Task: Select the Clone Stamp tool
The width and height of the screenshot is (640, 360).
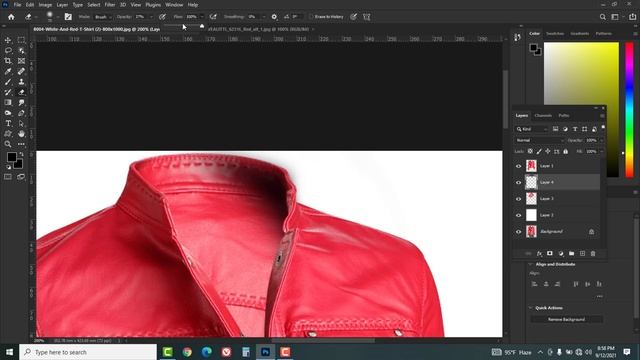Action: pos(21,82)
